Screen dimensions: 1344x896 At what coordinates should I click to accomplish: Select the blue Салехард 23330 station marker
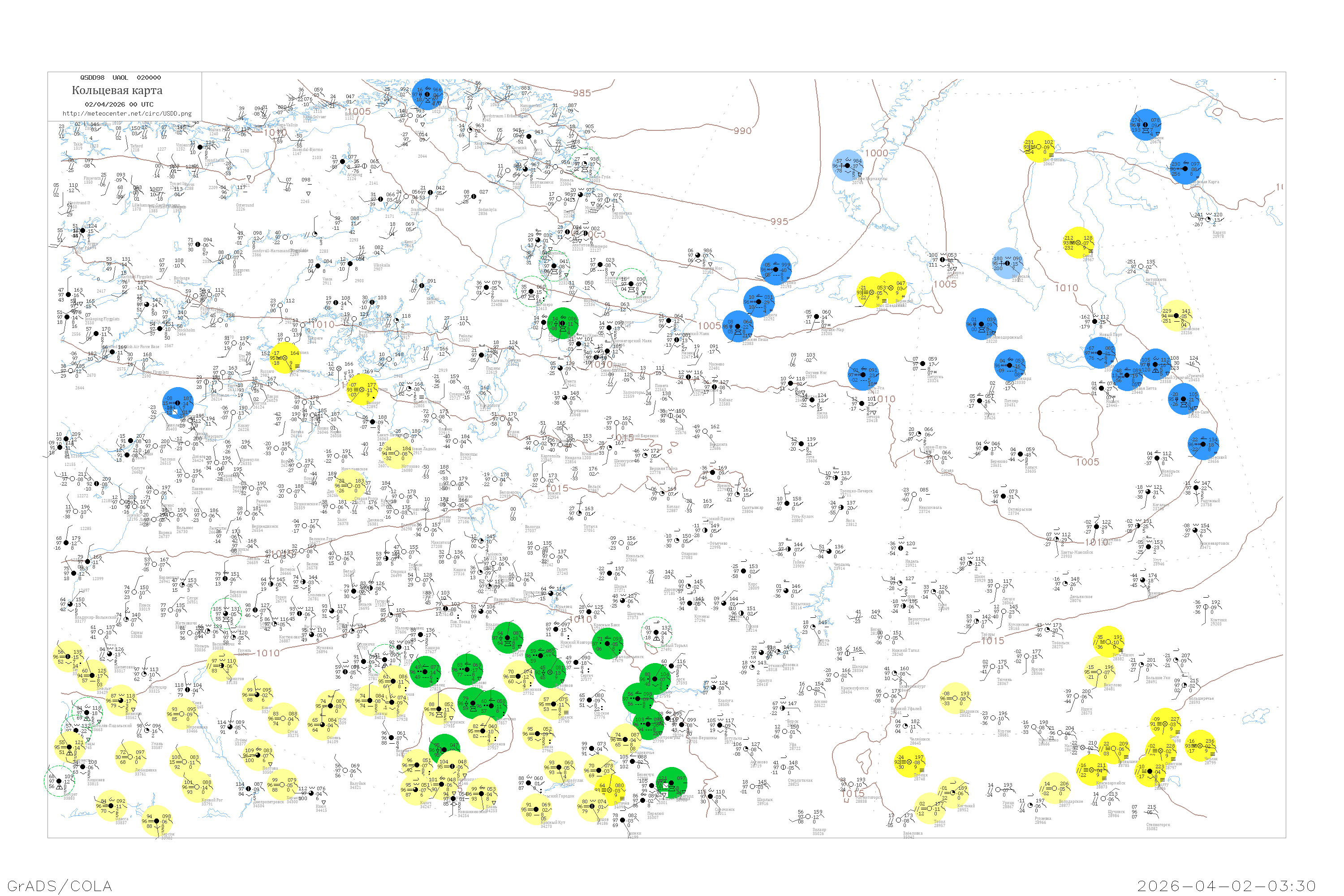click(1010, 365)
